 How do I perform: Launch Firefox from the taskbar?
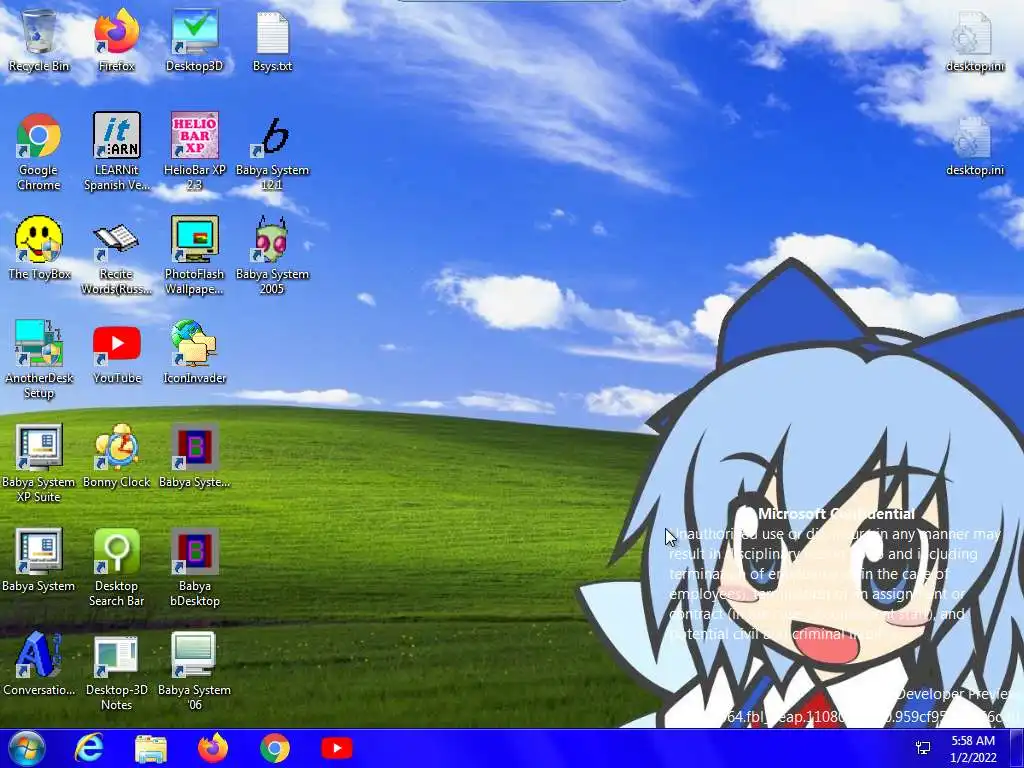pyautogui.click(x=213, y=748)
